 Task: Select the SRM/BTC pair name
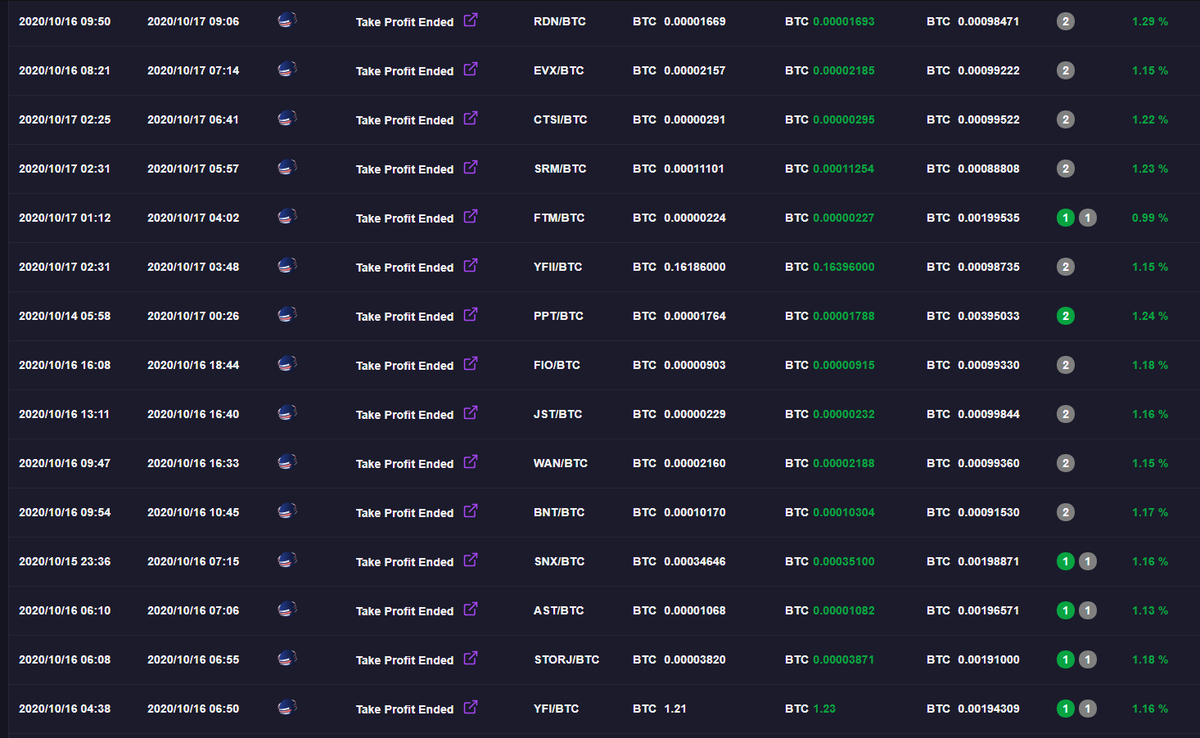pos(560,169)
